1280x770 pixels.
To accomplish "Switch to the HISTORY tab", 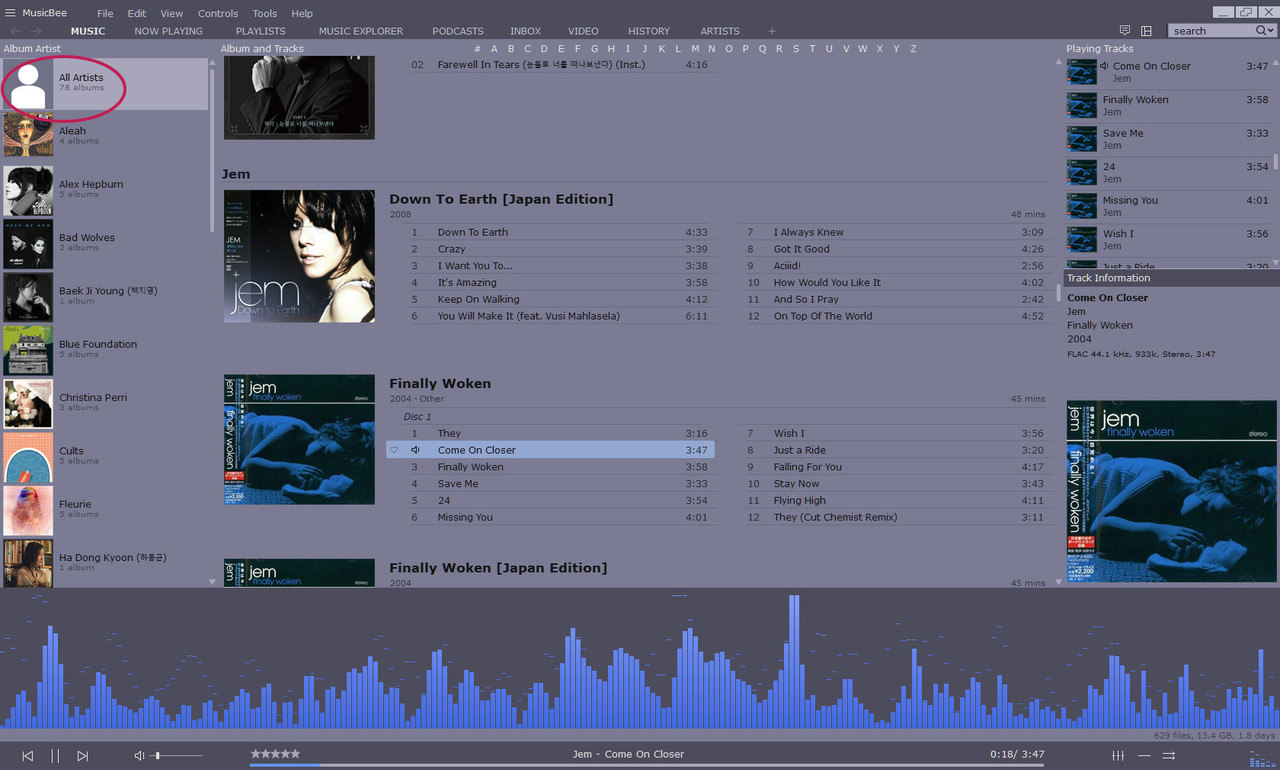I will point(649,31).
